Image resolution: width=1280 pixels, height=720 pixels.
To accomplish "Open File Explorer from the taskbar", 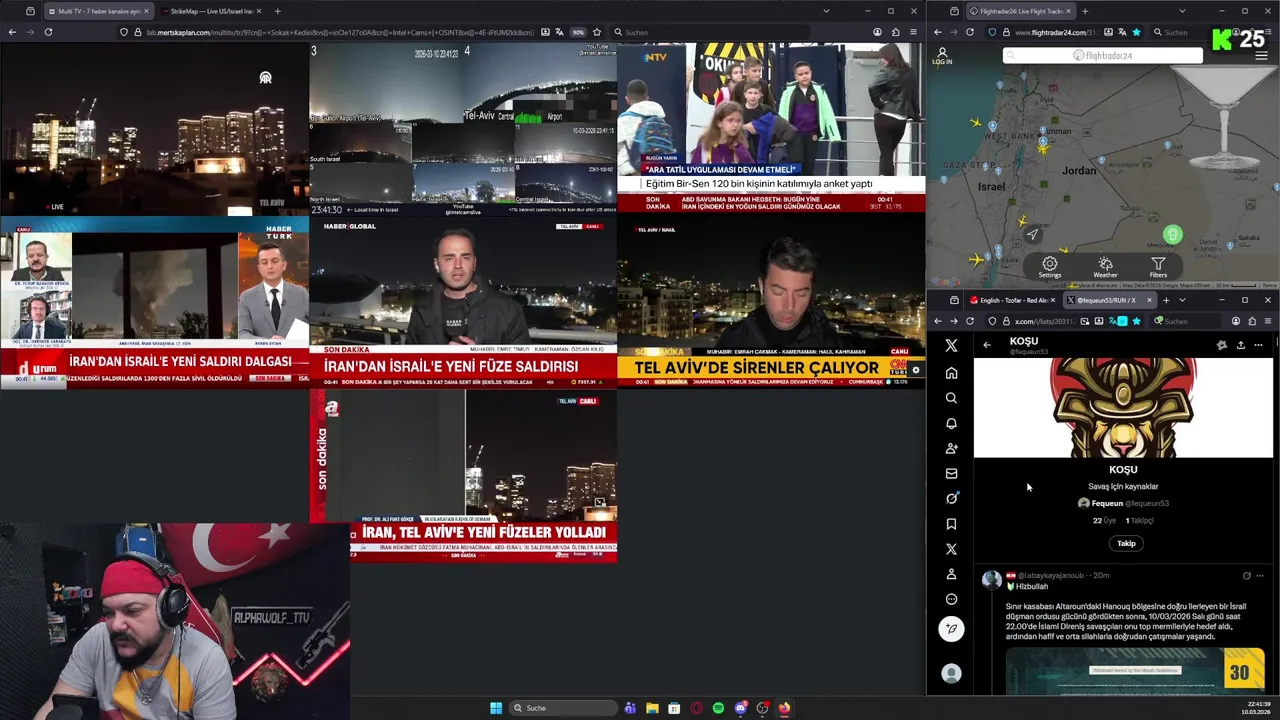I will (652, 708).
